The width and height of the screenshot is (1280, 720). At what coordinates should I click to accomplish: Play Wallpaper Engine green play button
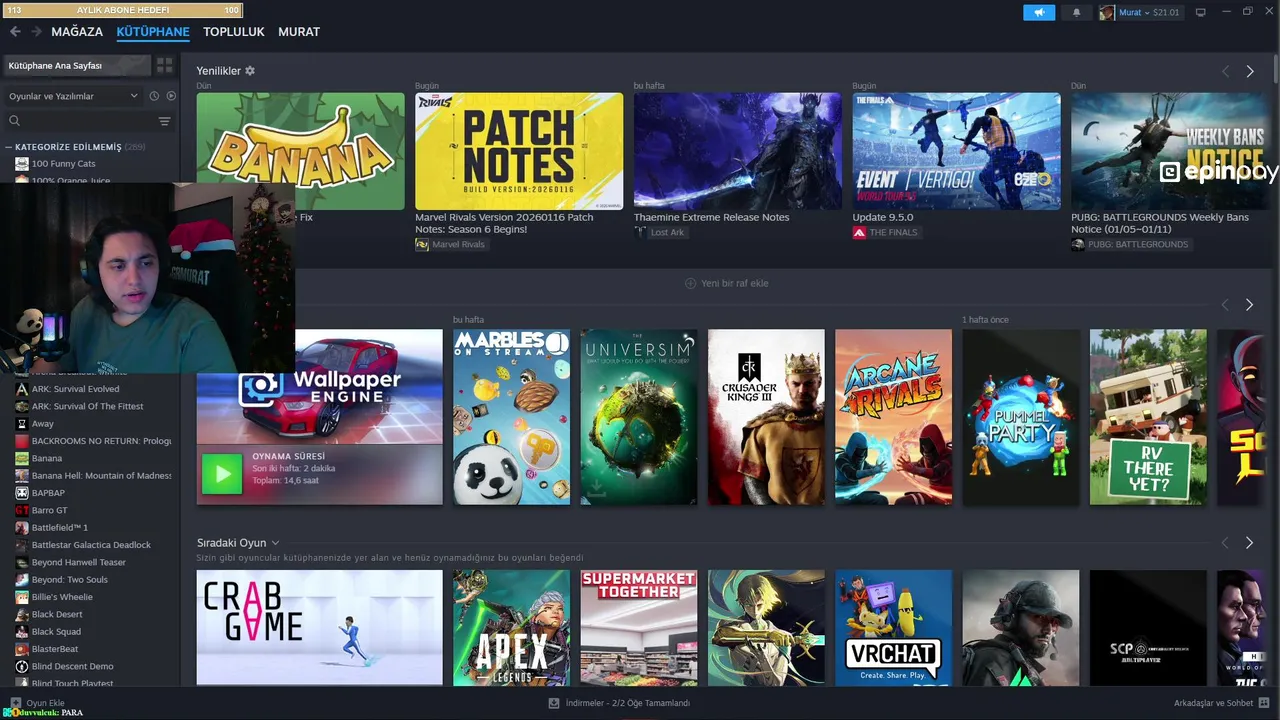(x=222, y=474)
